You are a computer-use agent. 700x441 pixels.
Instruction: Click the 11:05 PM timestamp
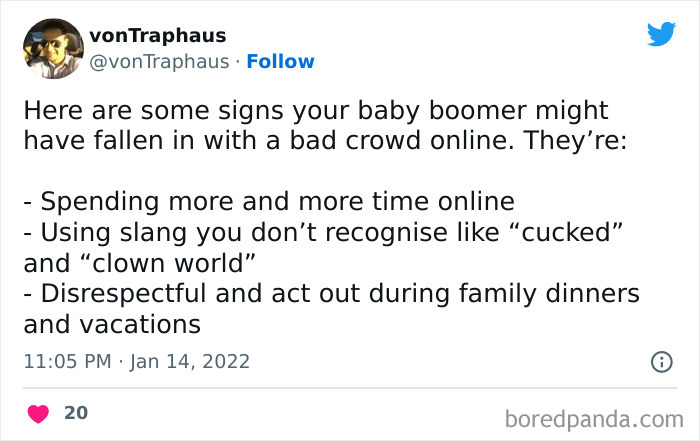pos(64,361)
